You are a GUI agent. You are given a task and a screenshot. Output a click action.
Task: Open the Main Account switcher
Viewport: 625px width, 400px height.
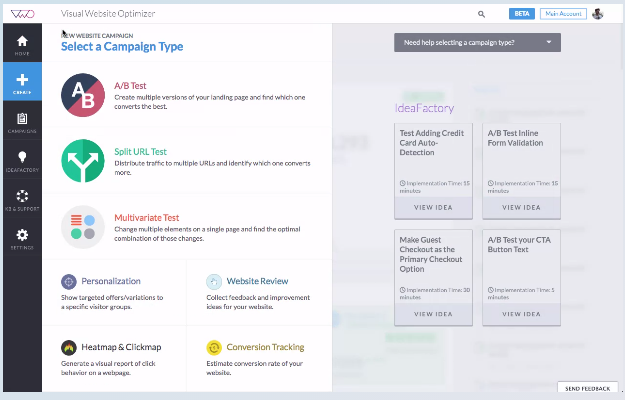coord(563,14)
